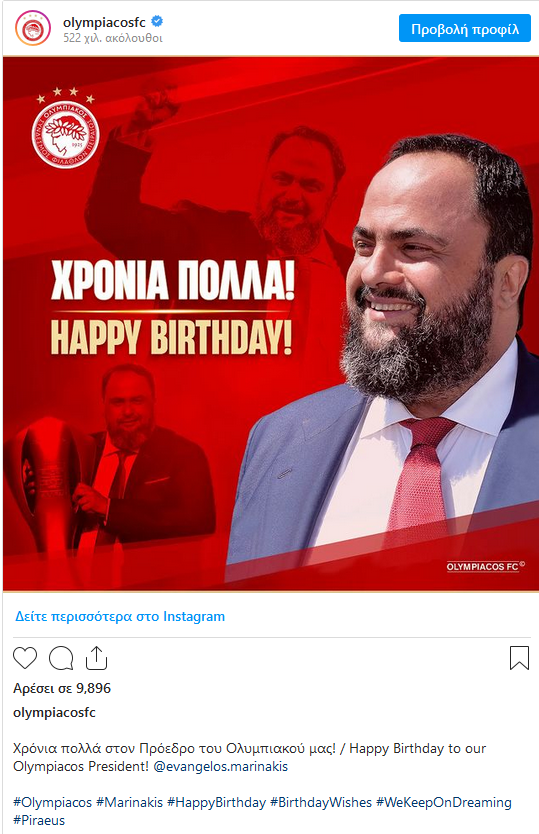Click the olympiacosfc name above the caption
This screenshot has width=539, height=834.
pyautogui.click(x=54, y=713)
